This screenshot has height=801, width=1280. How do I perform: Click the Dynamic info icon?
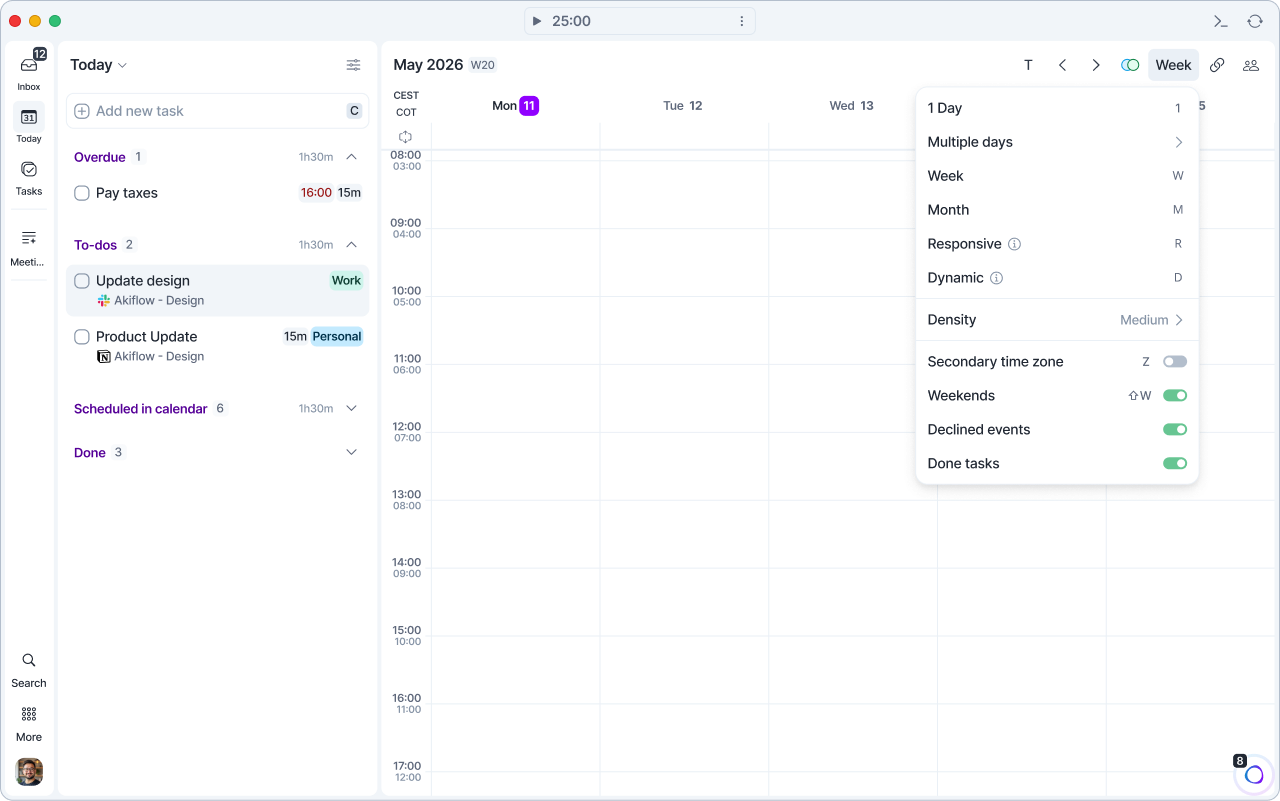click(x=996, y=278)
